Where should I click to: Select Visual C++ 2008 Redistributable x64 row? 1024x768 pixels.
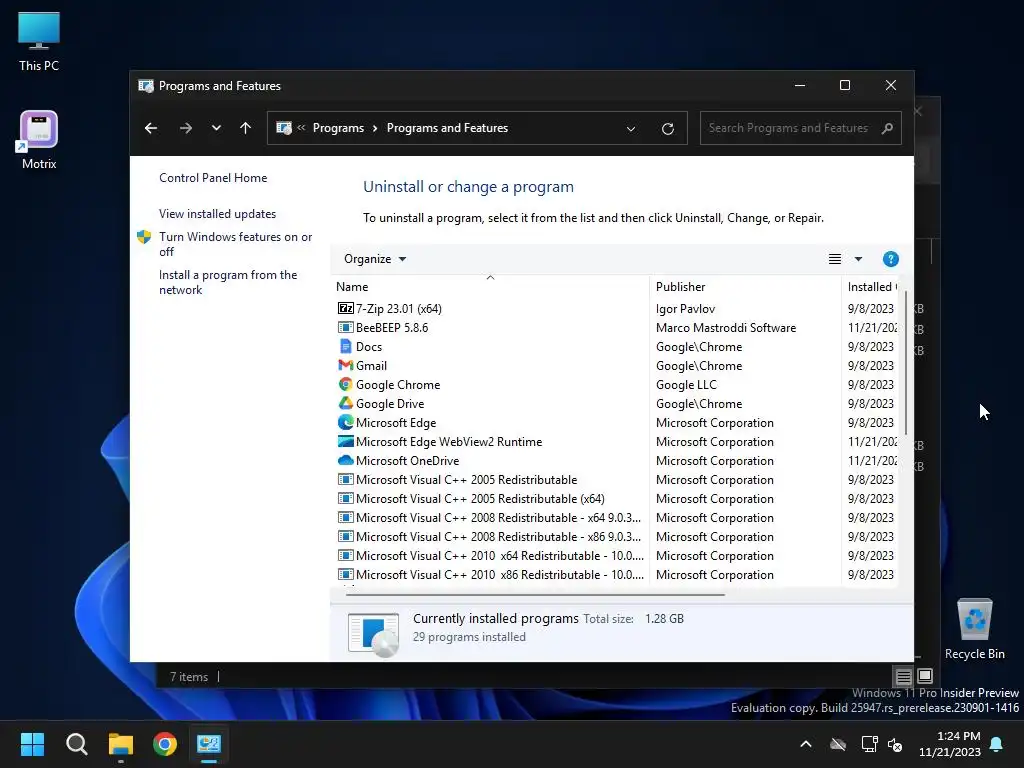614,517
